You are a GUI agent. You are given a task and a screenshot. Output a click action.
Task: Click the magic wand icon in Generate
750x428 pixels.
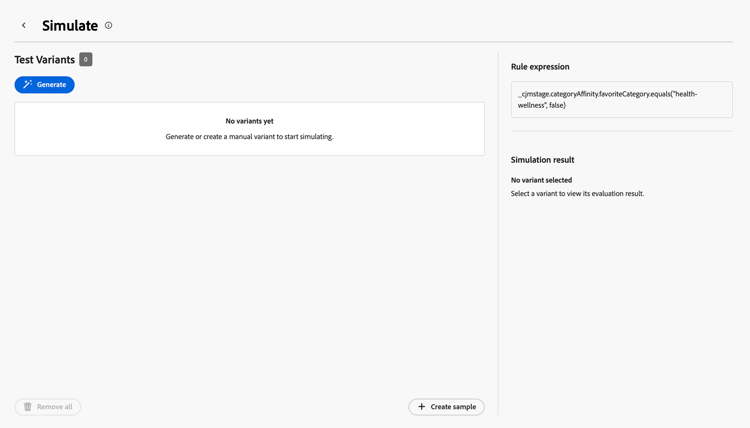28,84
